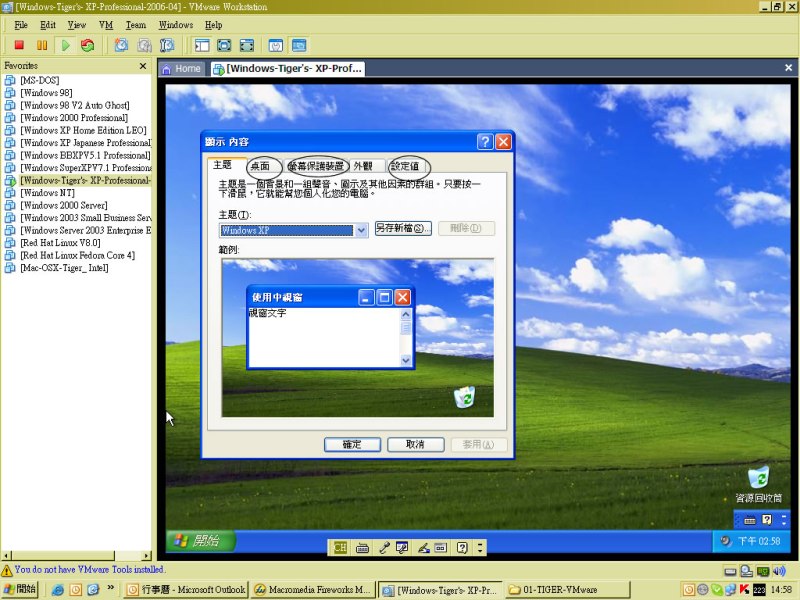Viewport: 800px width, 600px height.
Task: Click the yellow Suspend button
Action: tap(42, 45)
